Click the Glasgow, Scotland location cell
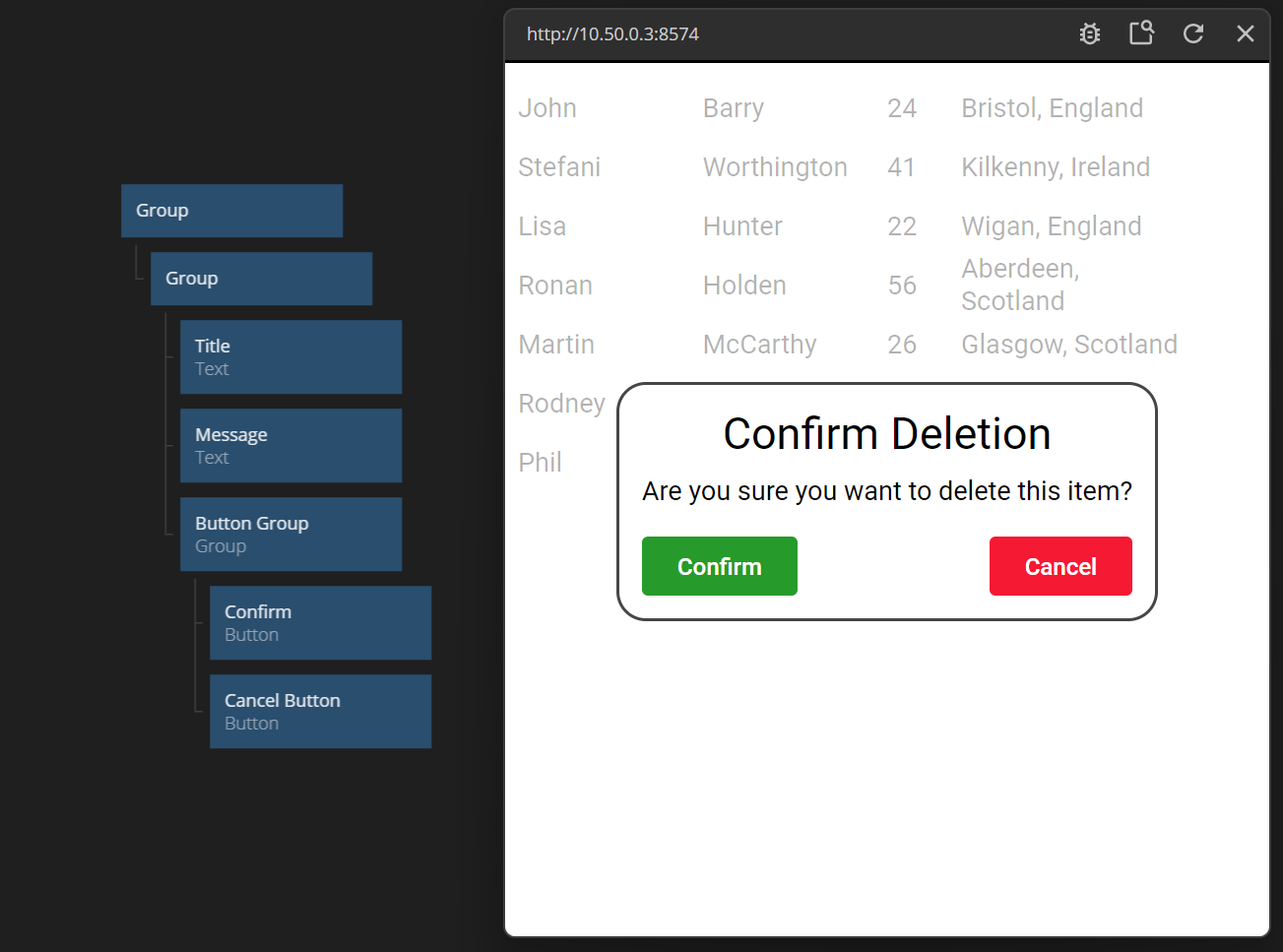This screenshot has width=1283, height=952. coord(1068,345)
